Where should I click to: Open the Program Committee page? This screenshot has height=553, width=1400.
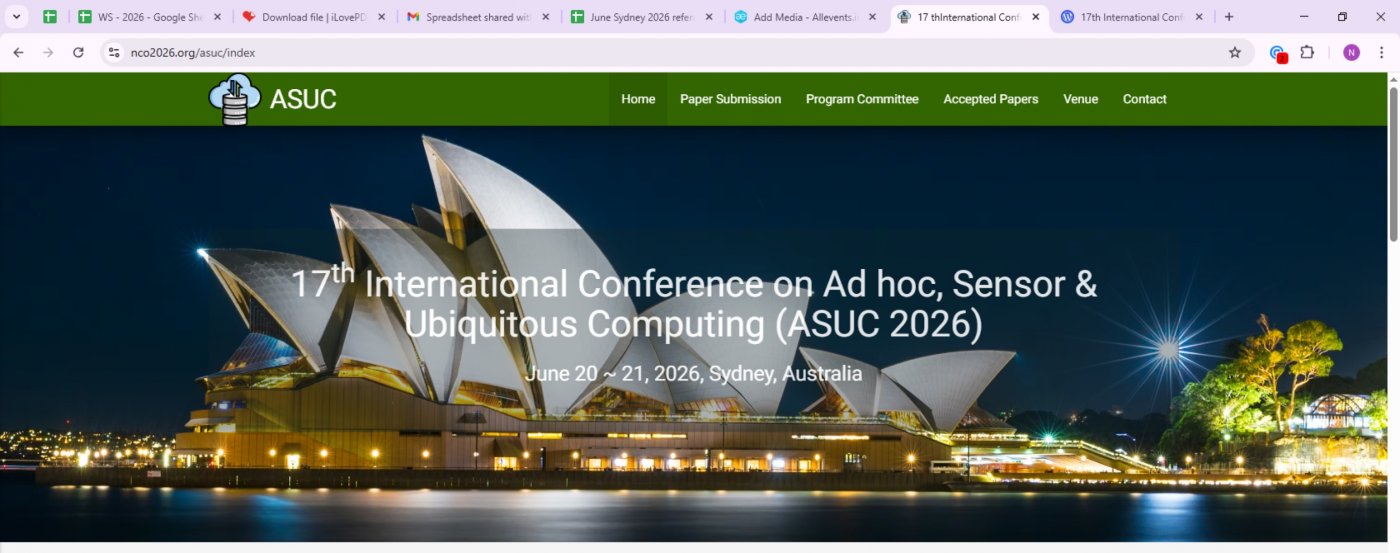pos(861,99)
